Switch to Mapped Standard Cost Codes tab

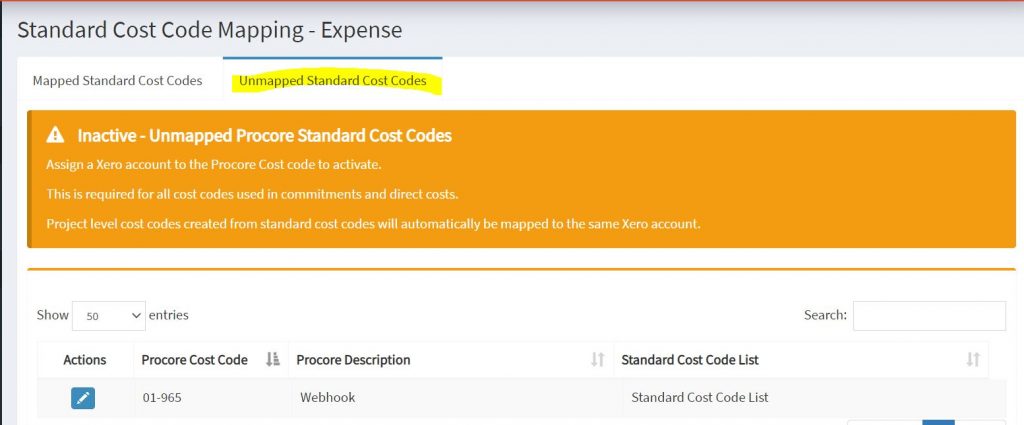click(117, 80)
